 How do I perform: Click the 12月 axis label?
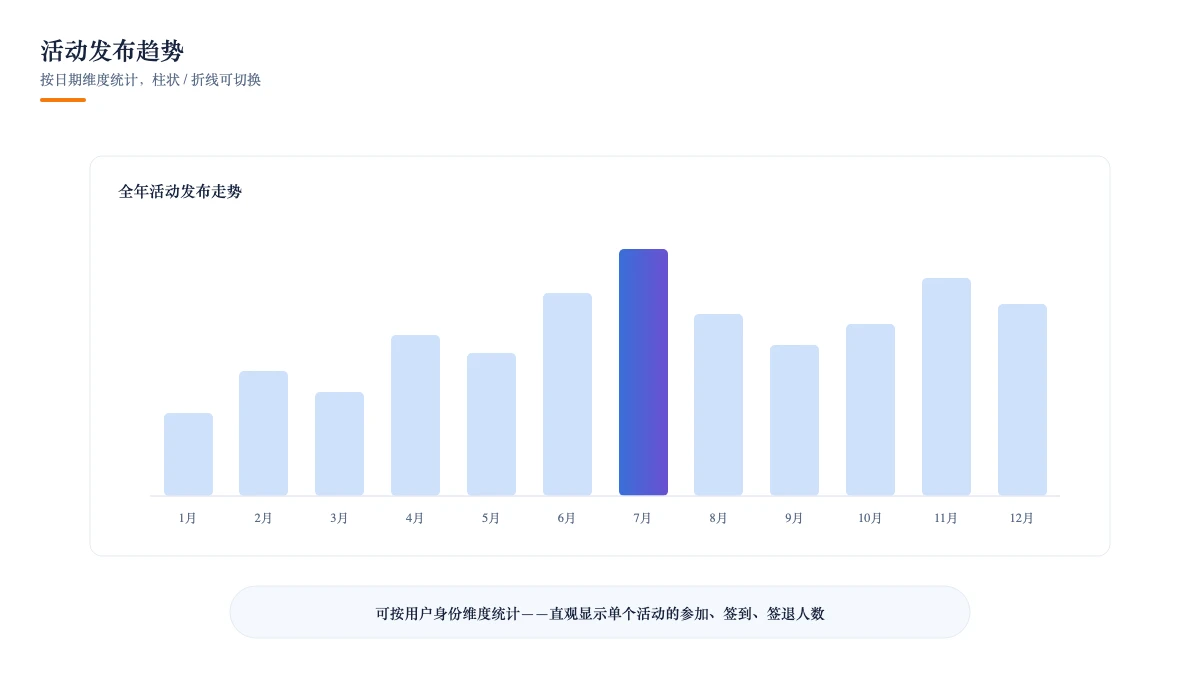(1022, 518)
